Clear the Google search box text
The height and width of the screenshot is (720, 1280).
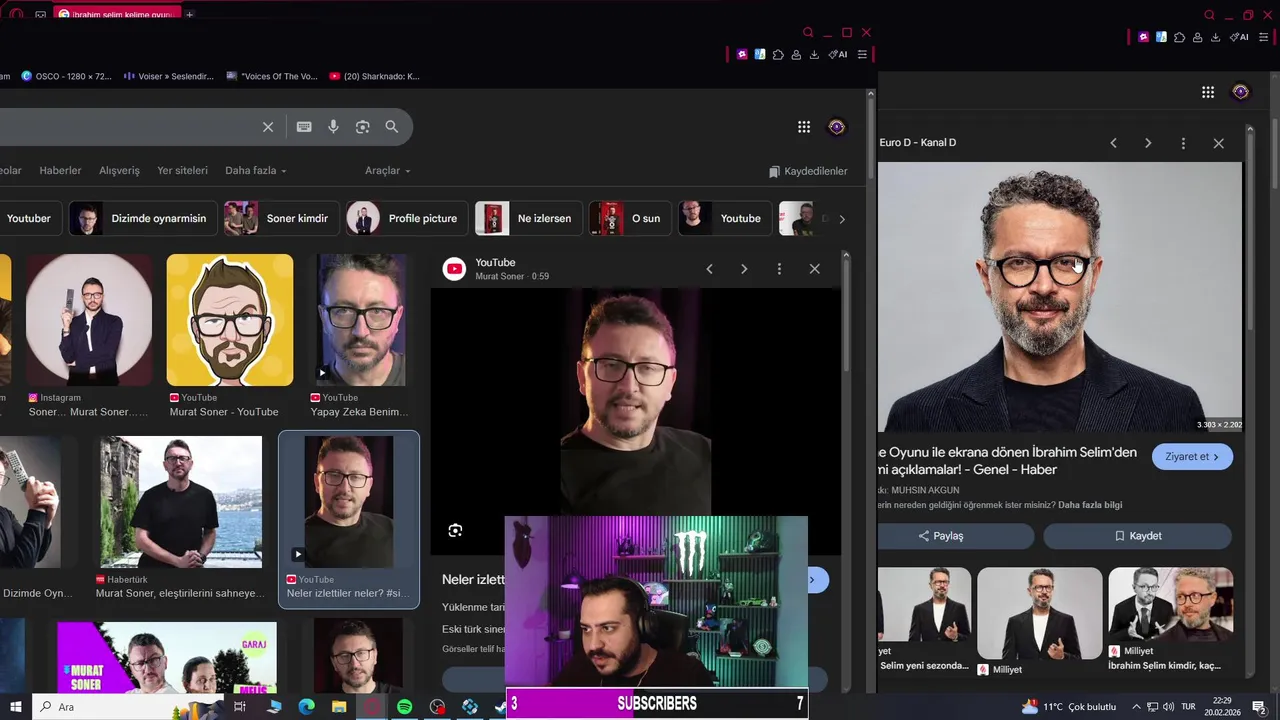tap(268, 127)
